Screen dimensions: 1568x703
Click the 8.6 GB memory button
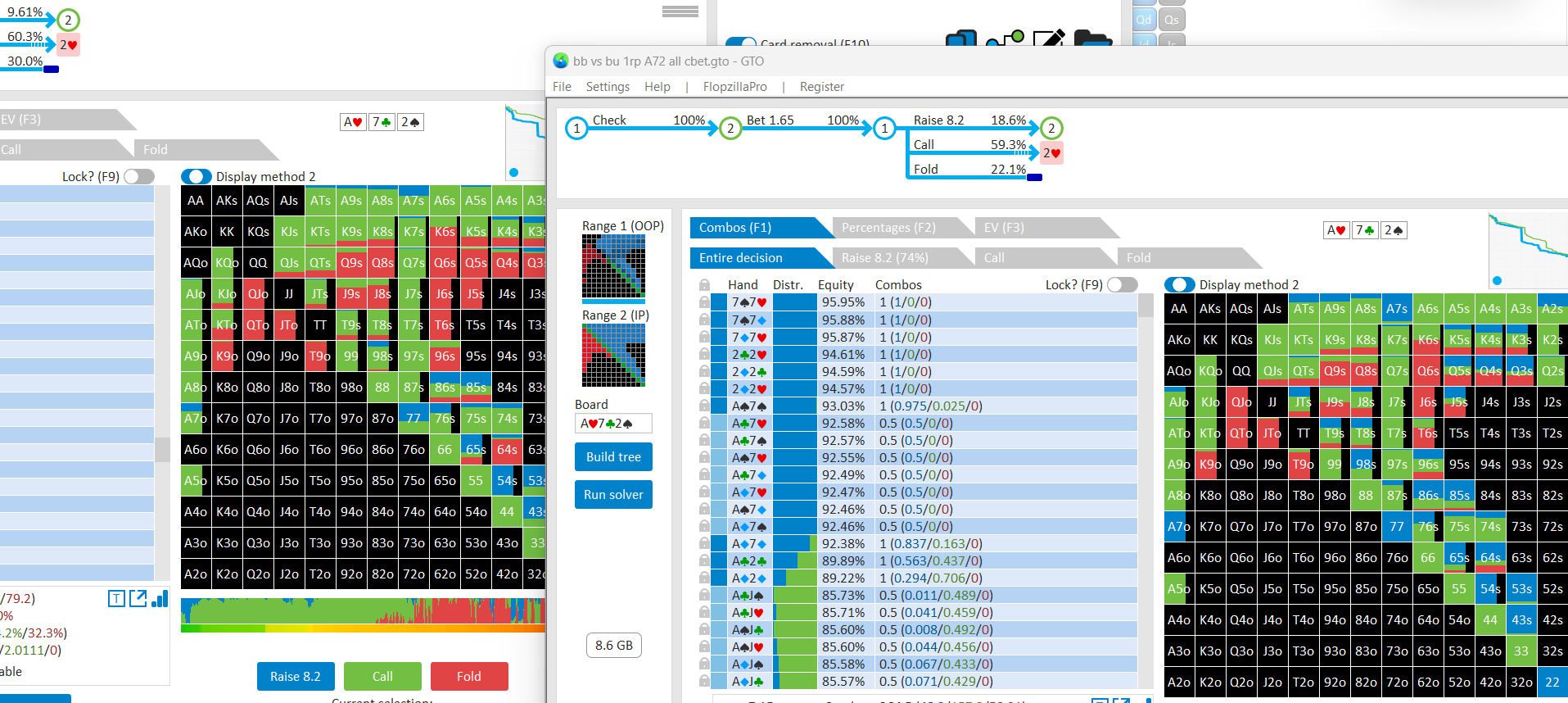tap(614, 646)
